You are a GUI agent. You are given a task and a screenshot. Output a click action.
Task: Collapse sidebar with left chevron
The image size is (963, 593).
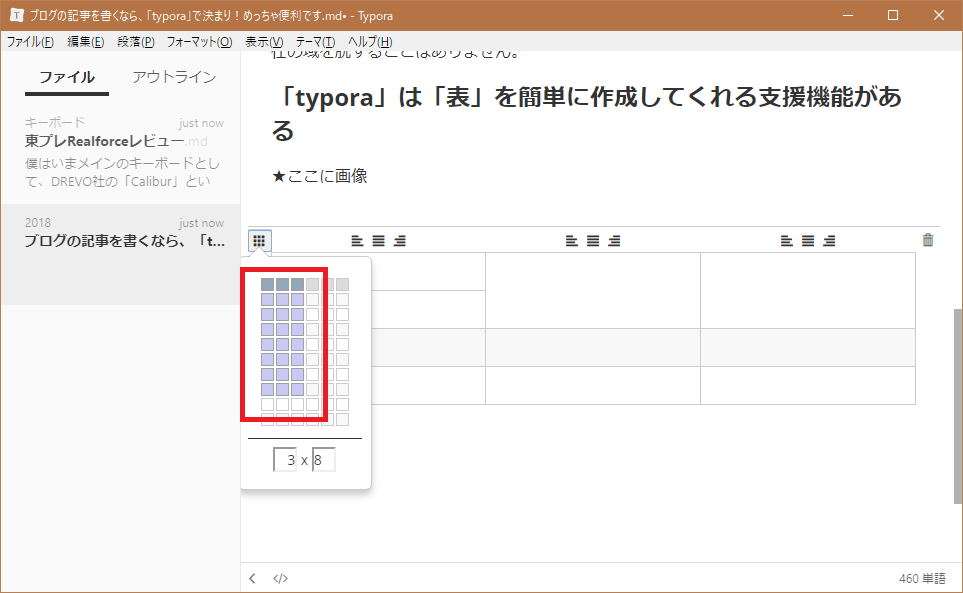tap(252, 578)
